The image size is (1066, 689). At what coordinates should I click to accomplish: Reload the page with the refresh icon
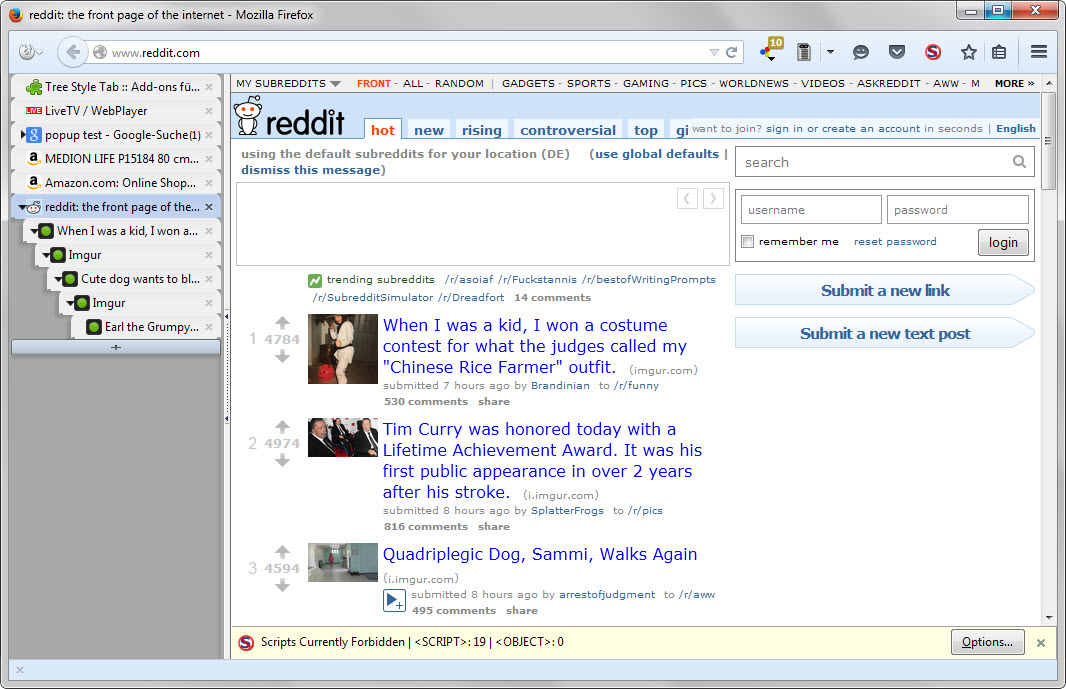732,52
